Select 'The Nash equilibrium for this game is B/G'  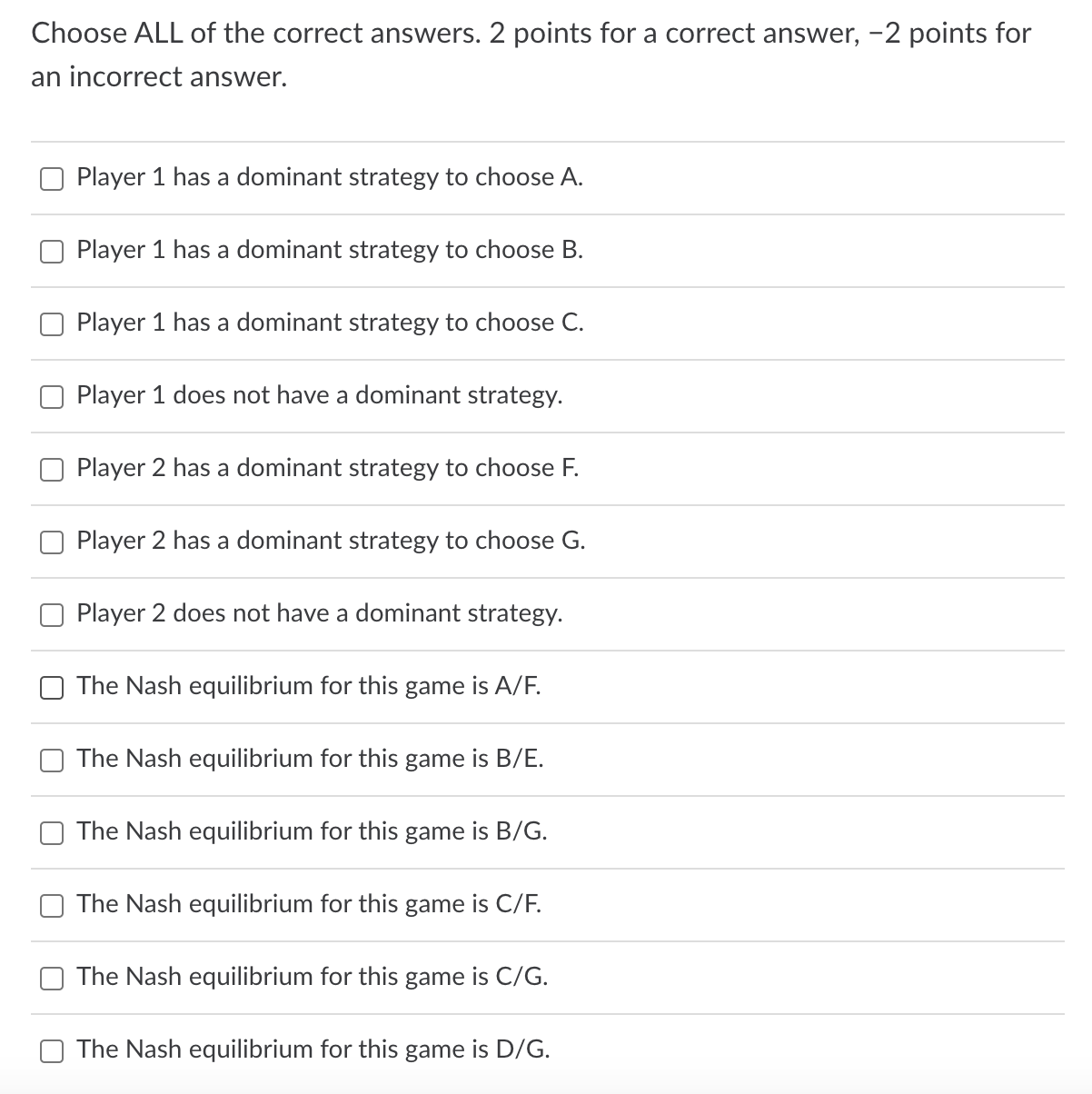click(52, 832)
